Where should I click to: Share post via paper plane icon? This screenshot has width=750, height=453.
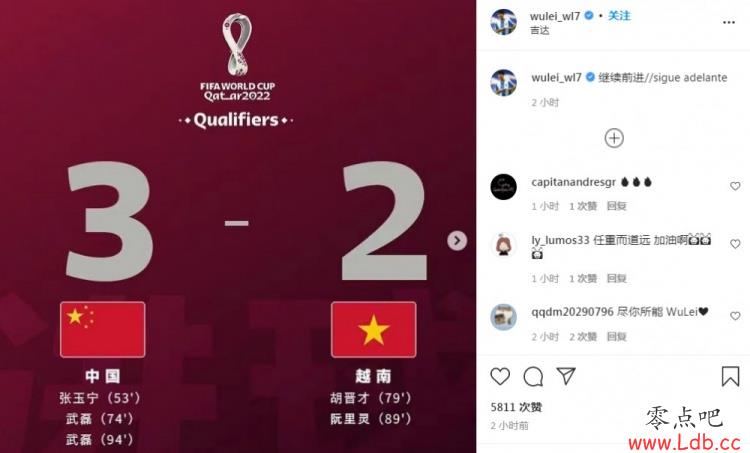tap(566, 376)
